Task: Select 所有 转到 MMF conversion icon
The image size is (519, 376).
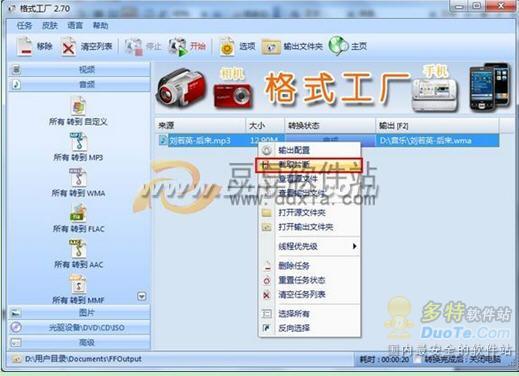Action: coord(79,284)
